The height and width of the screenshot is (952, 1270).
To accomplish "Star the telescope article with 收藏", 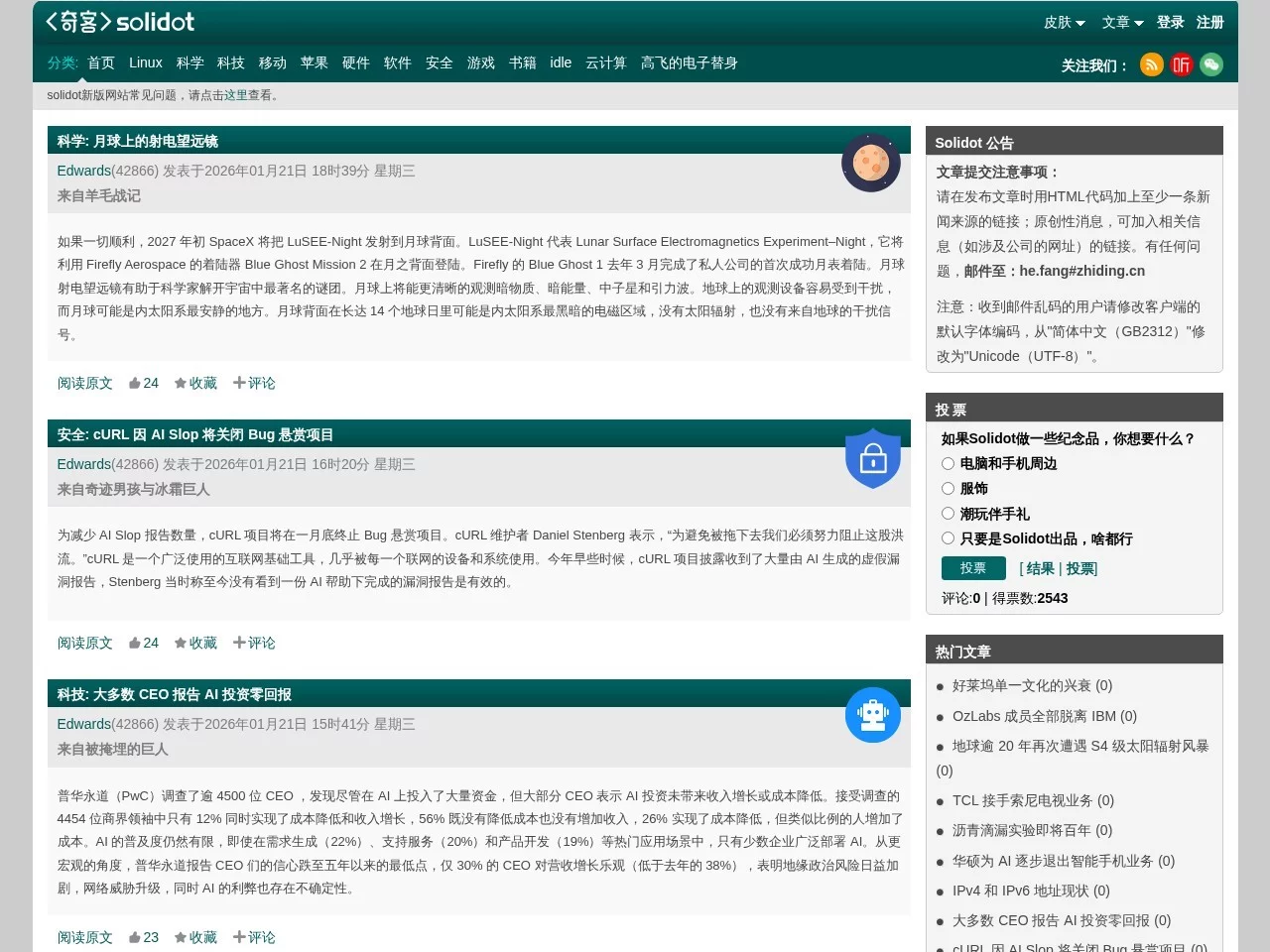I will [x=195, y=383].
